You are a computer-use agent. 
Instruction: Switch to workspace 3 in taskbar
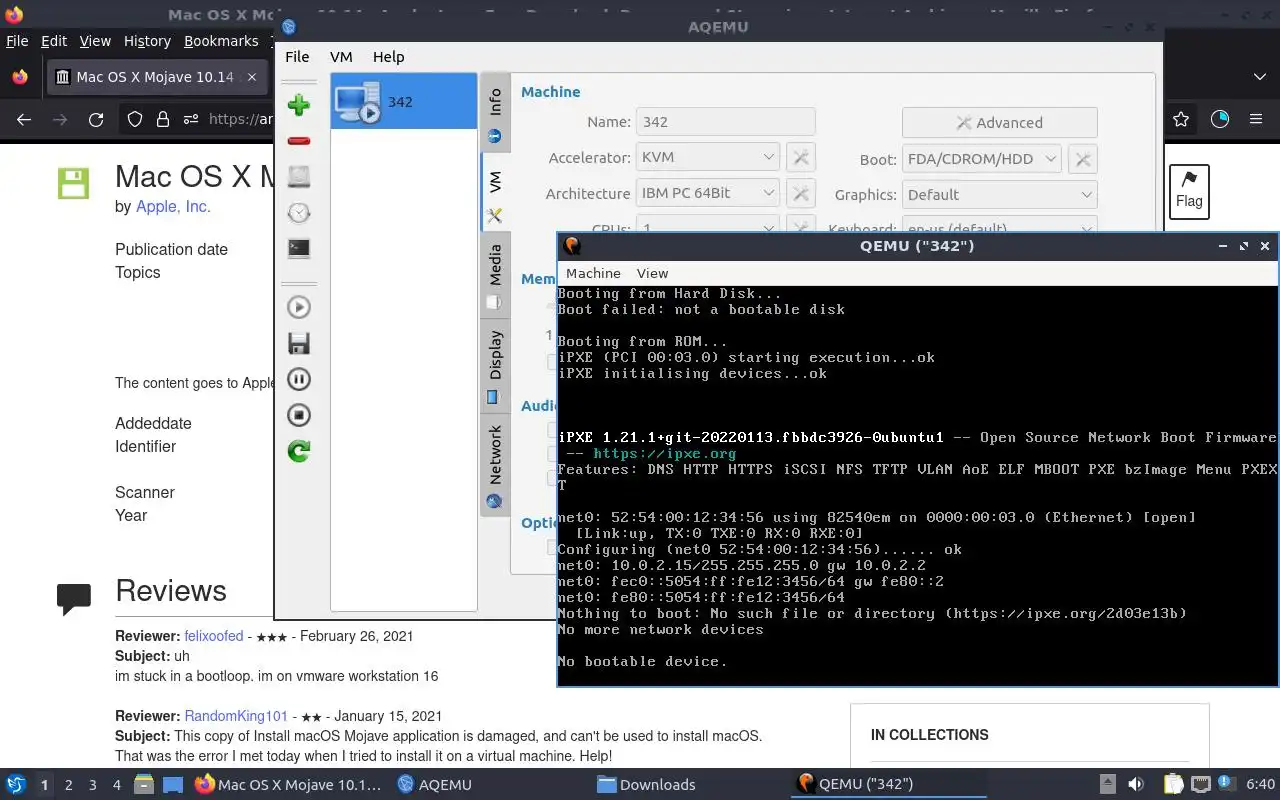93,785
